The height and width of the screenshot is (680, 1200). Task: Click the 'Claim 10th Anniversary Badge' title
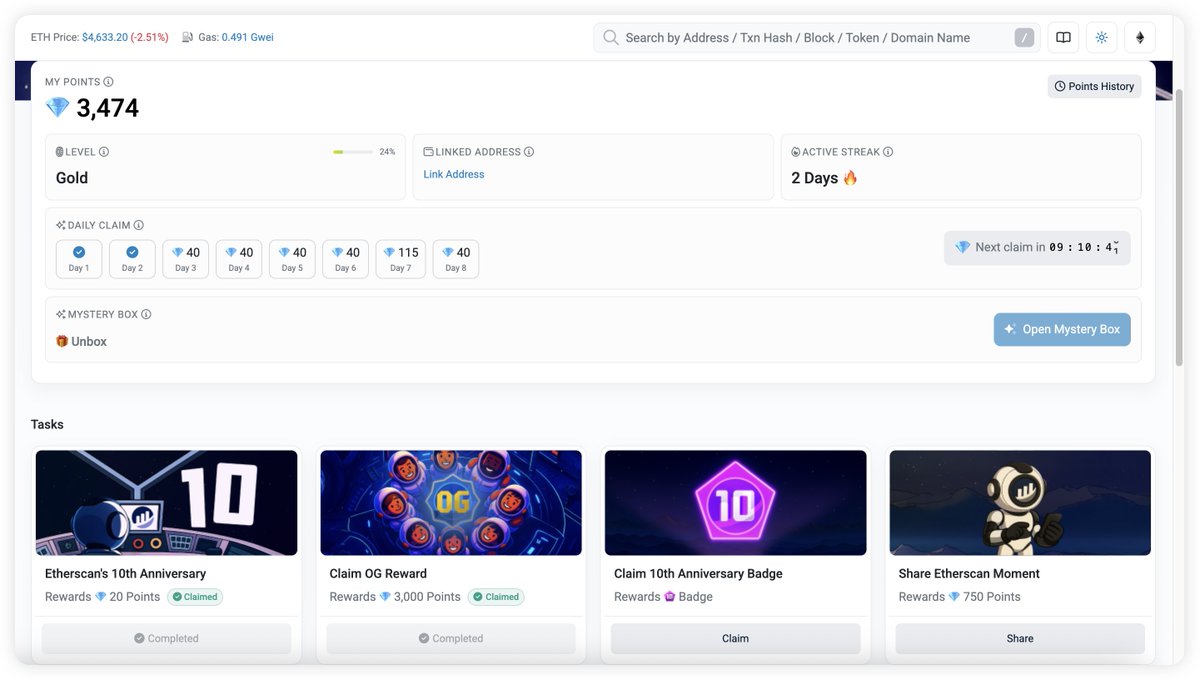[698, 573]
